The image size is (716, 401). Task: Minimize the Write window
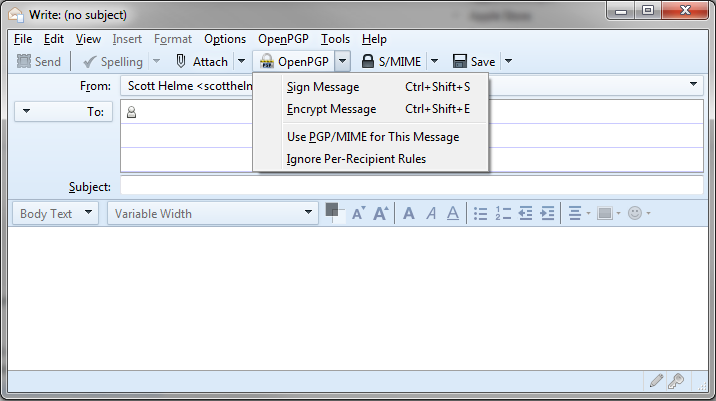pyautogui.click(x=621, y=11)
